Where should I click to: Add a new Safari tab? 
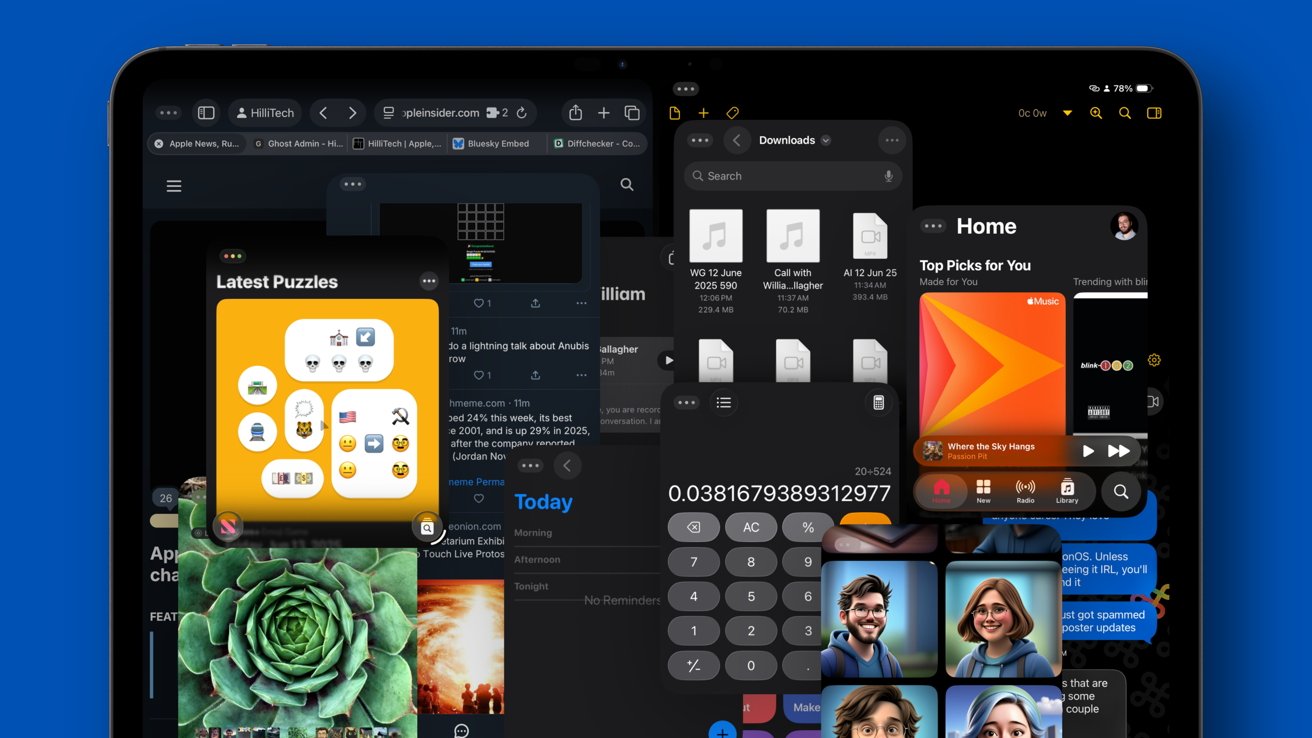point(603,113)
